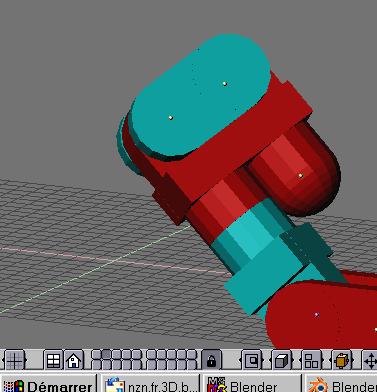Toggle the highlighted second layer button
The width and height of the screenshot is (377, 392).
106,354
